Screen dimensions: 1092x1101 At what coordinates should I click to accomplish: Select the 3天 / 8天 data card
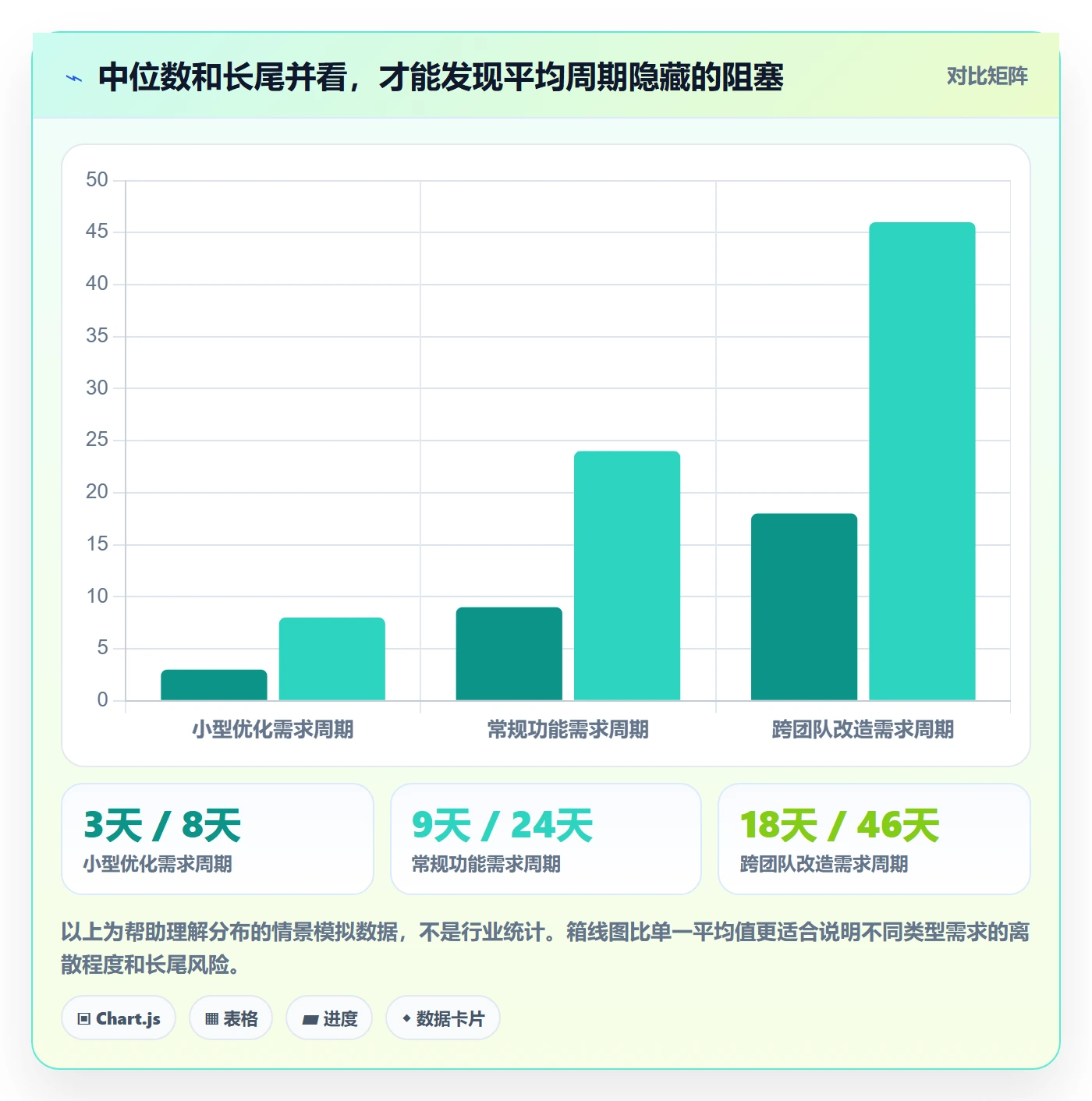tap(218, 839)
